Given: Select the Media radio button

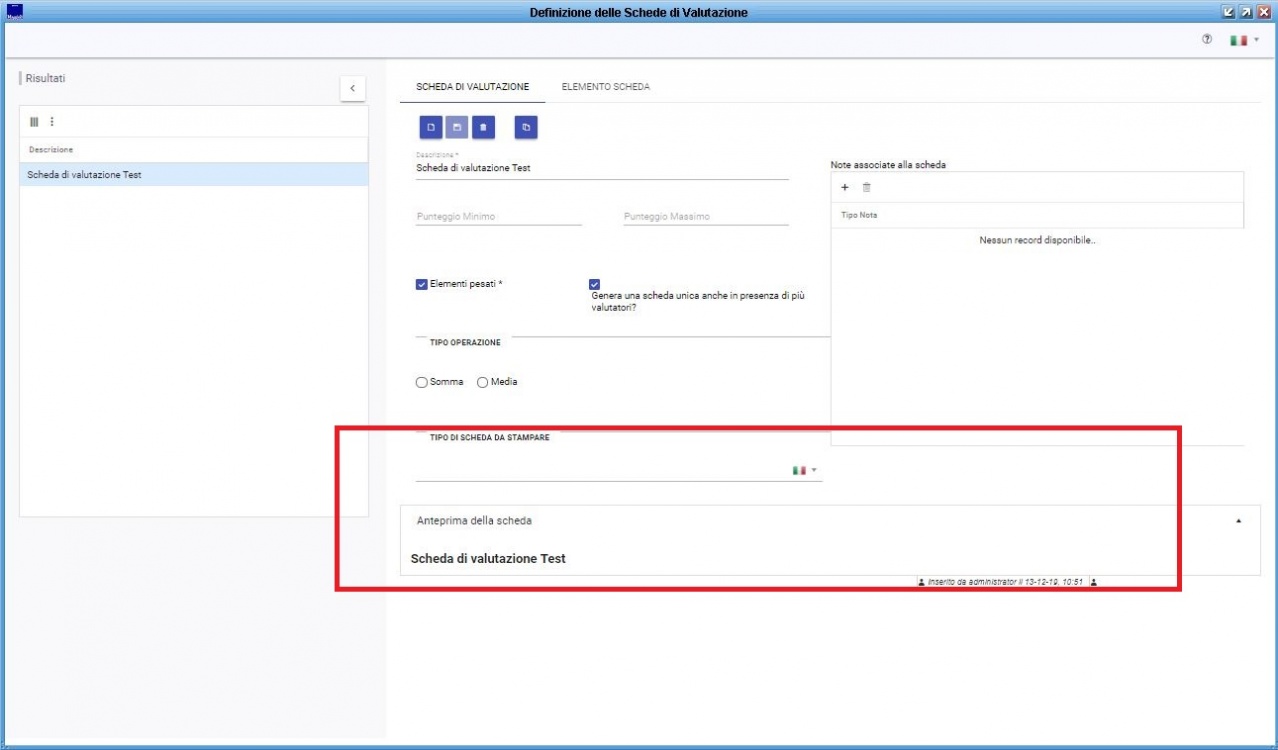Looking at the screenshot, I should pyautogui.click(x=483, y=382).
